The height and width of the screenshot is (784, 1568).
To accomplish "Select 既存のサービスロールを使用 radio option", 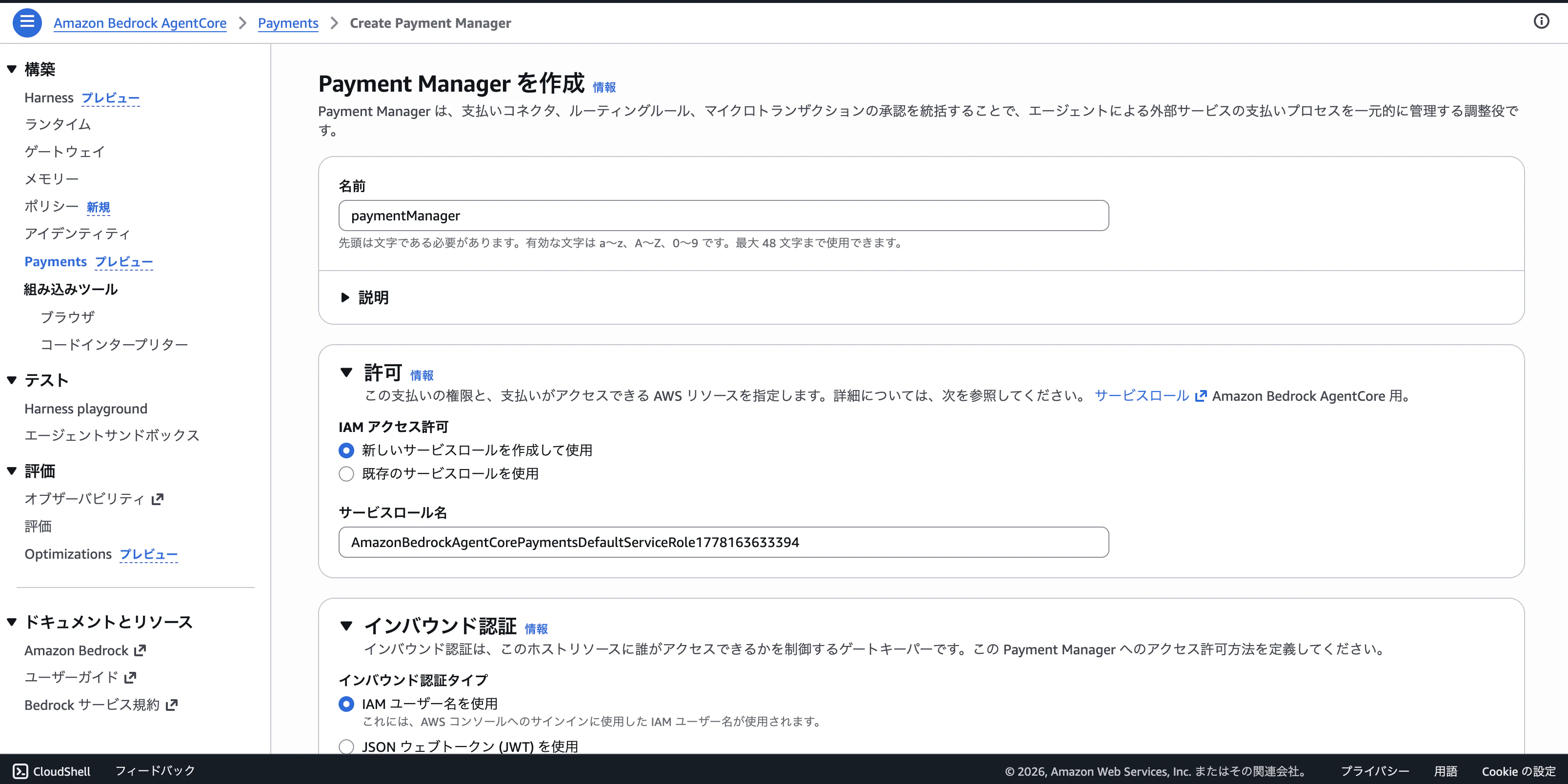I will 346,474.
